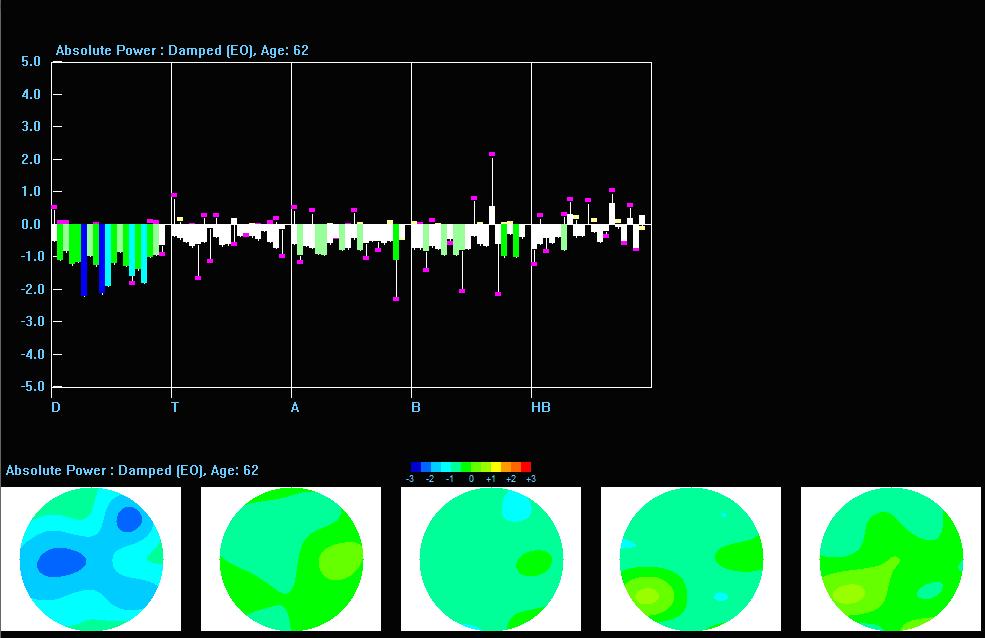Click the first (delta) topographic head map
Viewport: 985px width, 638px height.
[x=91, y=559]
